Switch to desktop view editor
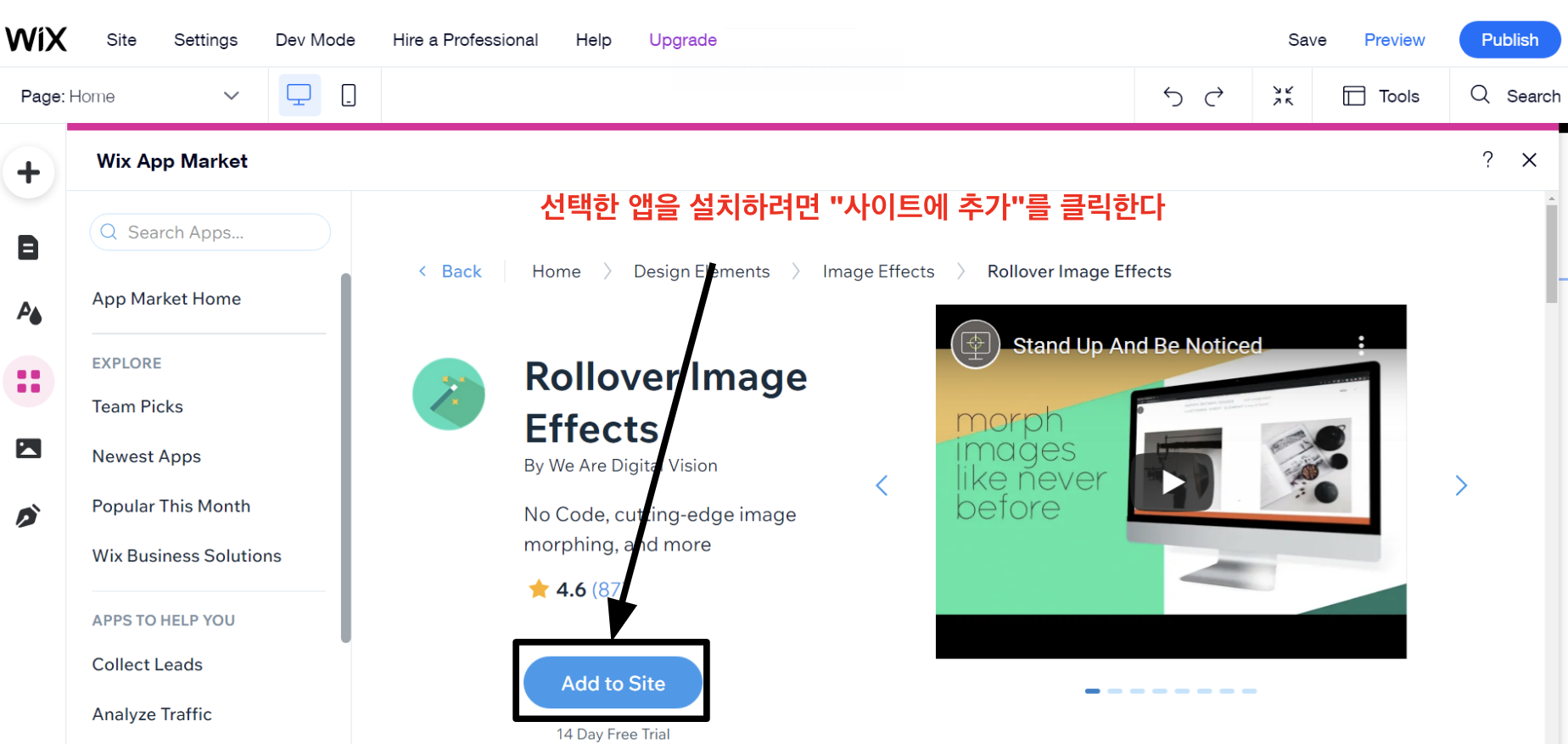 tap(299, 95)
